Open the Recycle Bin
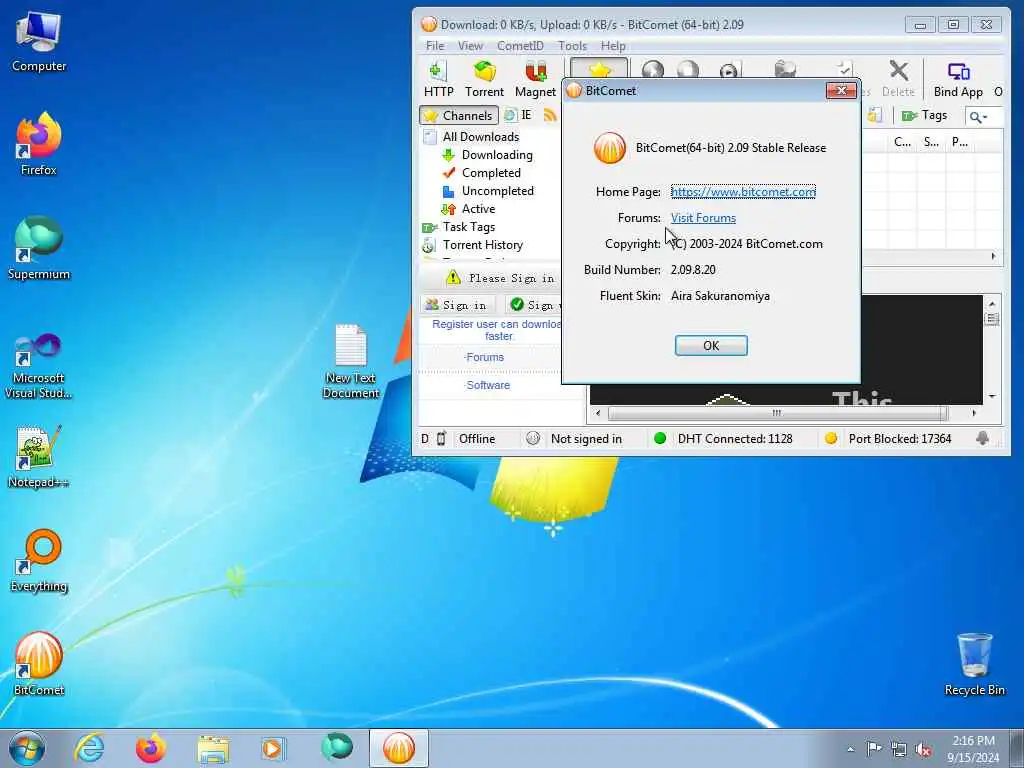 tap(974, 664)
